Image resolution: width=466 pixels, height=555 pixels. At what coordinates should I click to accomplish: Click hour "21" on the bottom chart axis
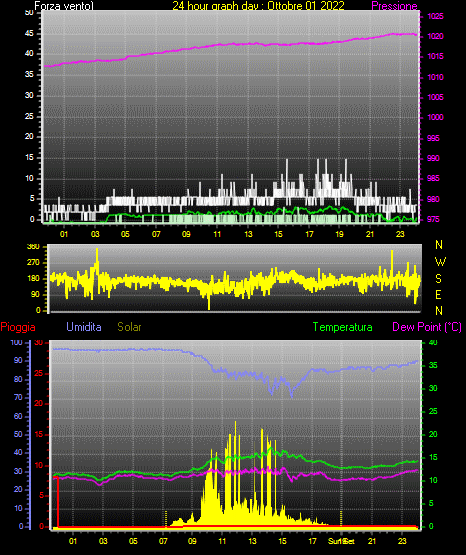372,541
